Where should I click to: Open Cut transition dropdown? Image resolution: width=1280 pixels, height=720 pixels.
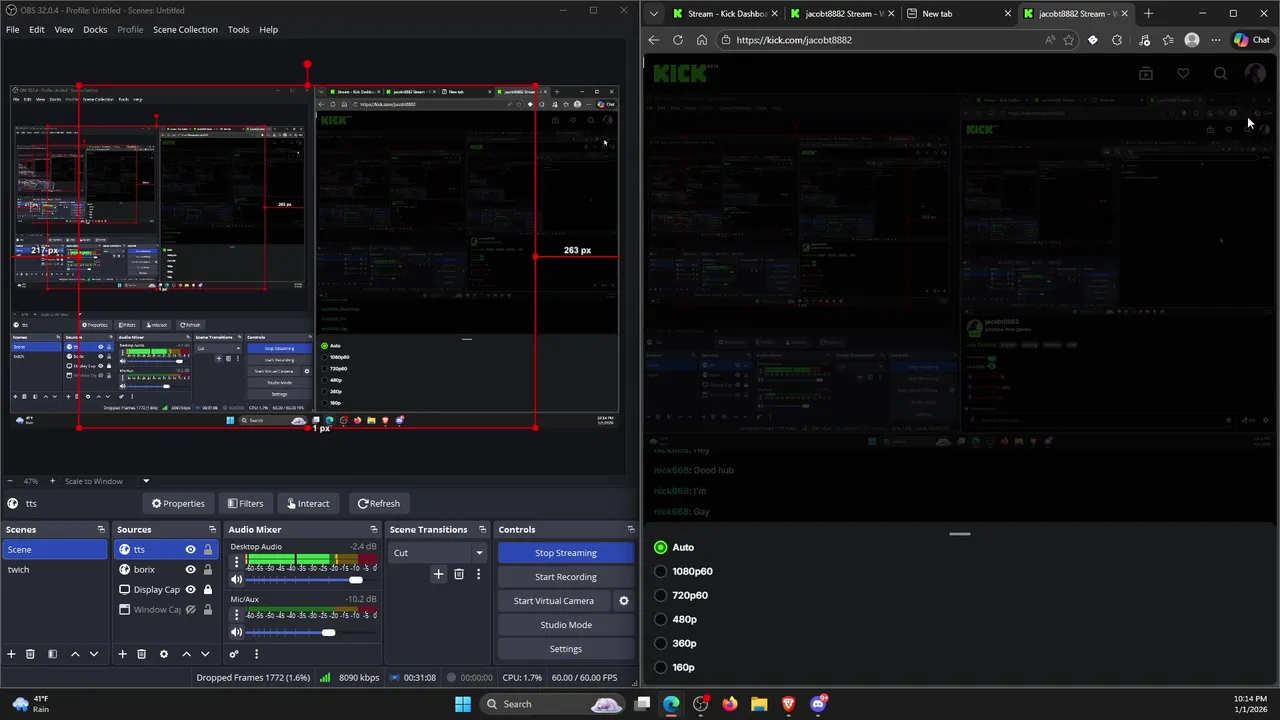tap(437, 553)
